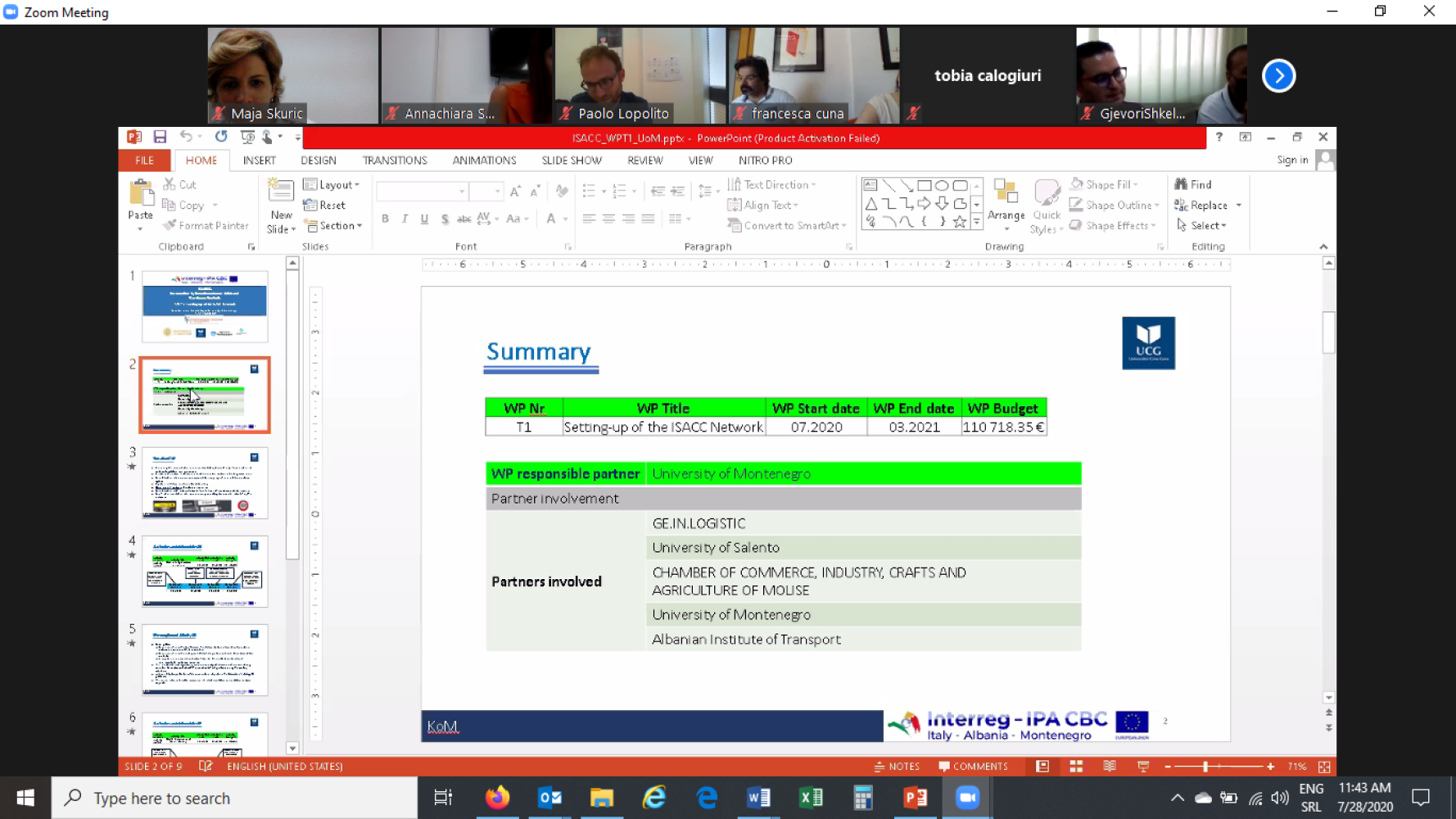Click the New Slide icon
1456x819 pixels.
click(x=281, y=193)
